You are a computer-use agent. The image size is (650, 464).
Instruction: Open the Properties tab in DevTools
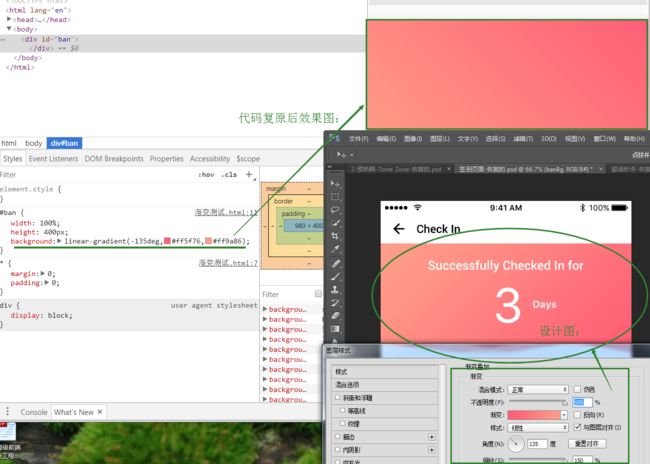pyautogui.click(x=167, y=158)
